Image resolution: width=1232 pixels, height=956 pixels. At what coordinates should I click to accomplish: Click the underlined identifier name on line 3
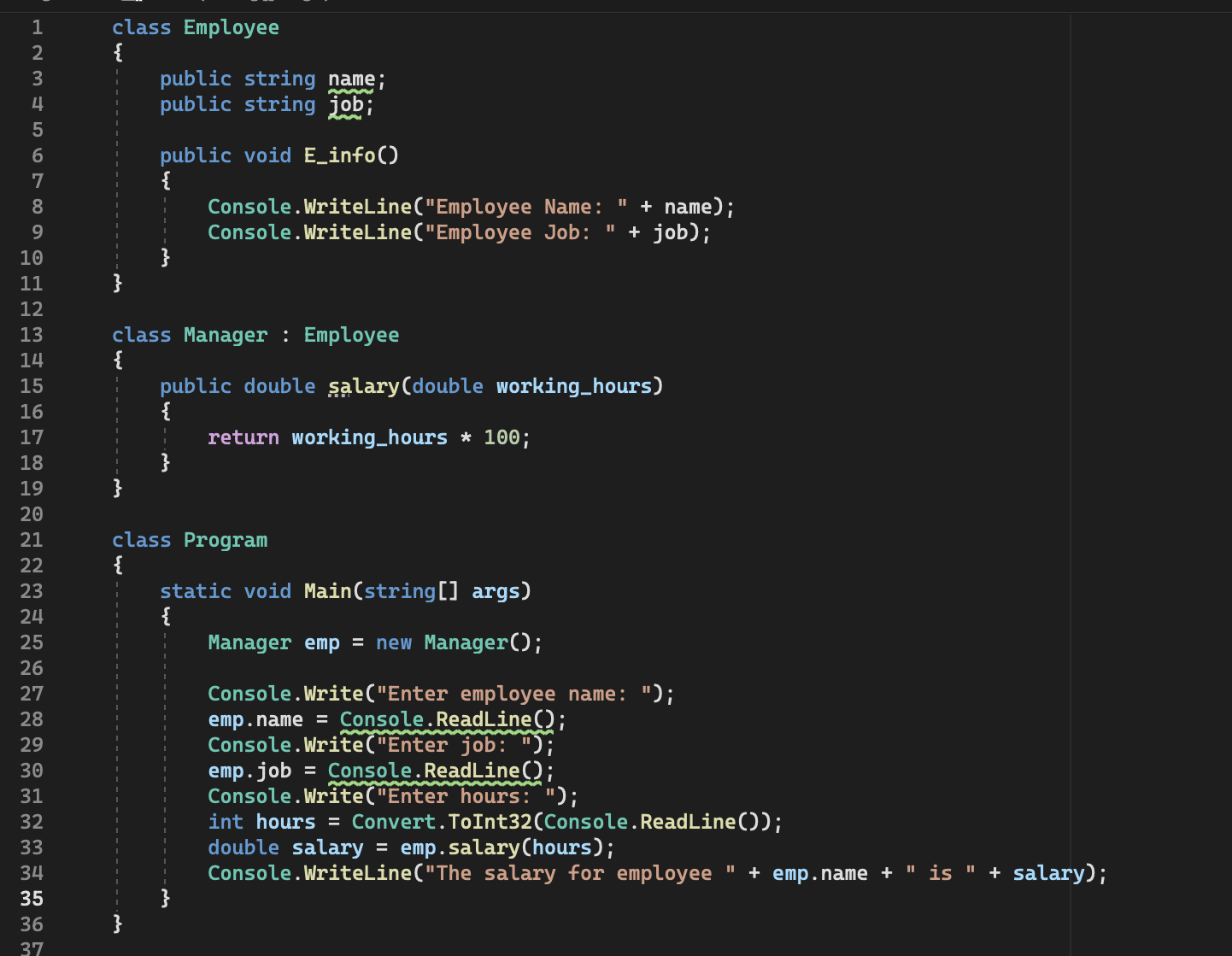point(350,79)
